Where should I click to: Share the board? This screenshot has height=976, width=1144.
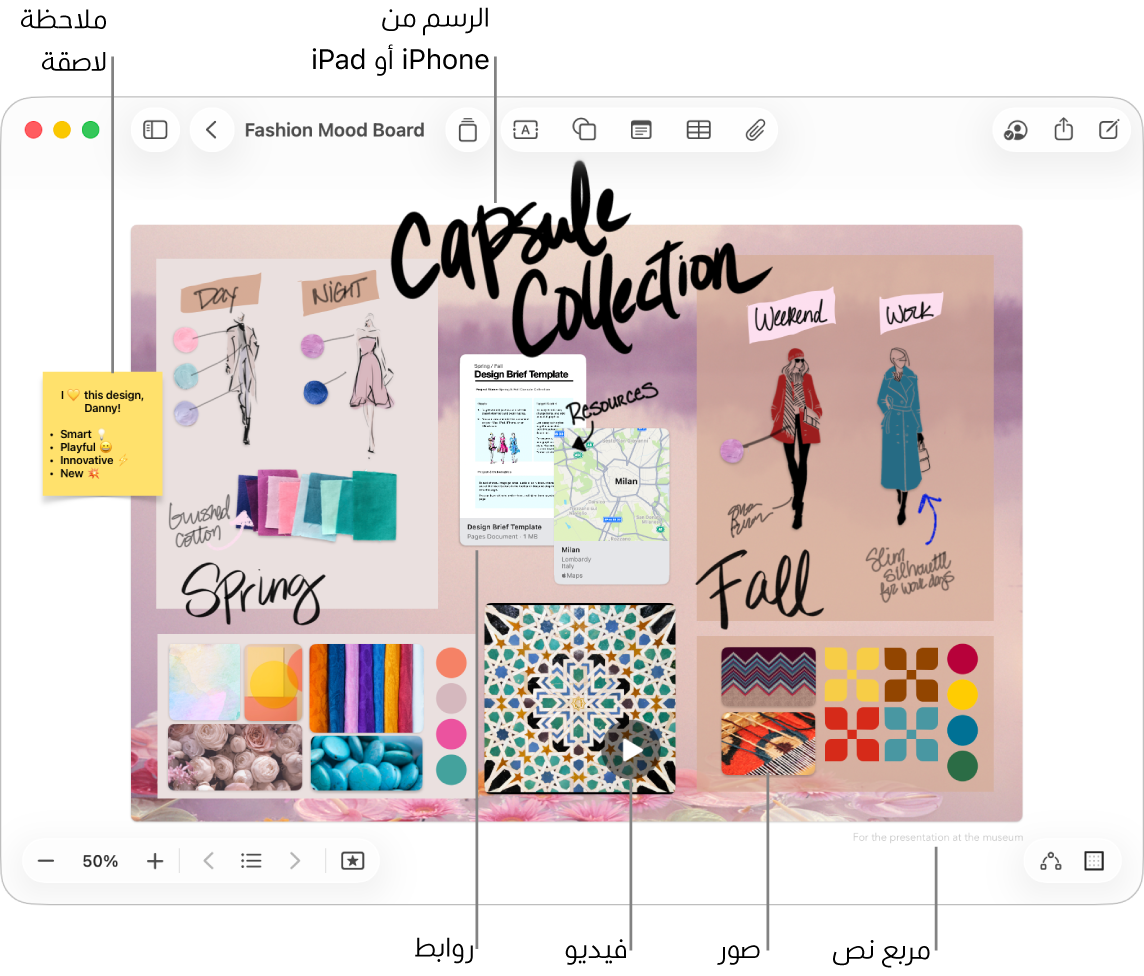pos(1062,129)
